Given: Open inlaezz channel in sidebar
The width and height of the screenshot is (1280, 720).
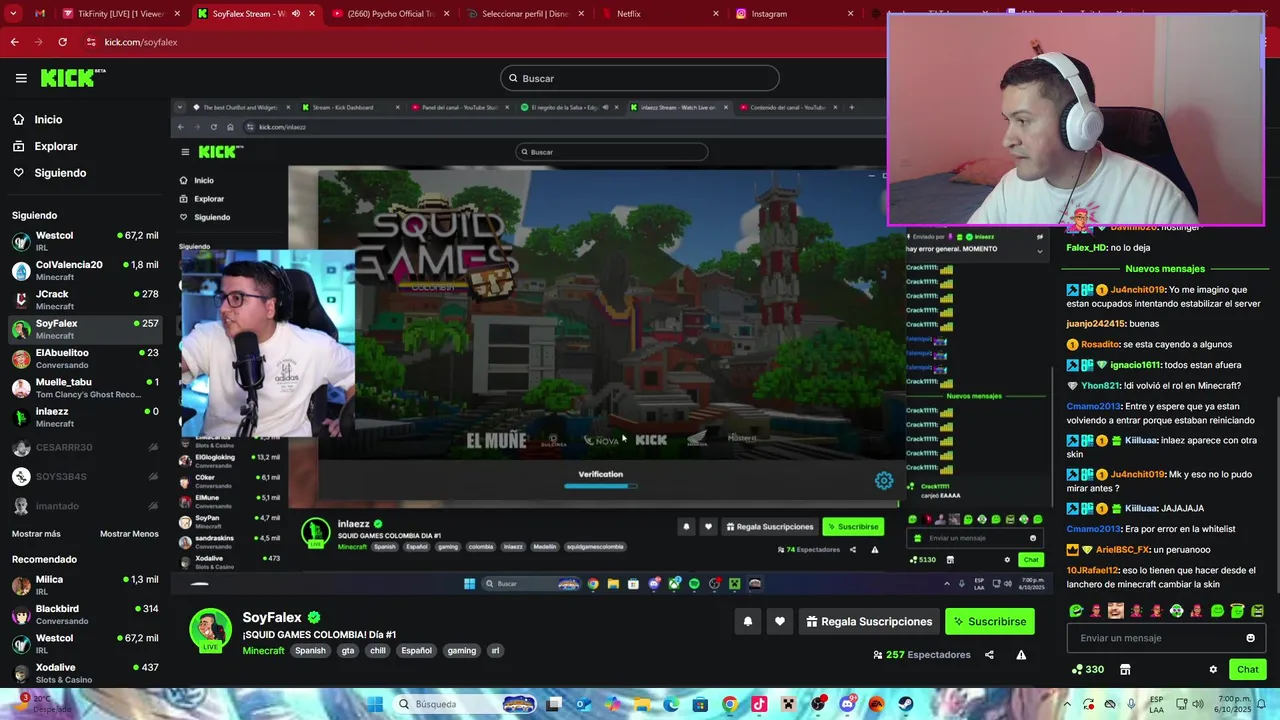Looking at the screenshot, I should (85, 417).
